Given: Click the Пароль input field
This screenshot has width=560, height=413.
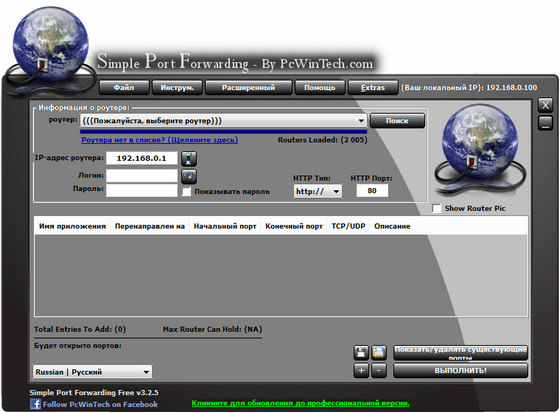Looking at the screenshot, I should 142,190.
